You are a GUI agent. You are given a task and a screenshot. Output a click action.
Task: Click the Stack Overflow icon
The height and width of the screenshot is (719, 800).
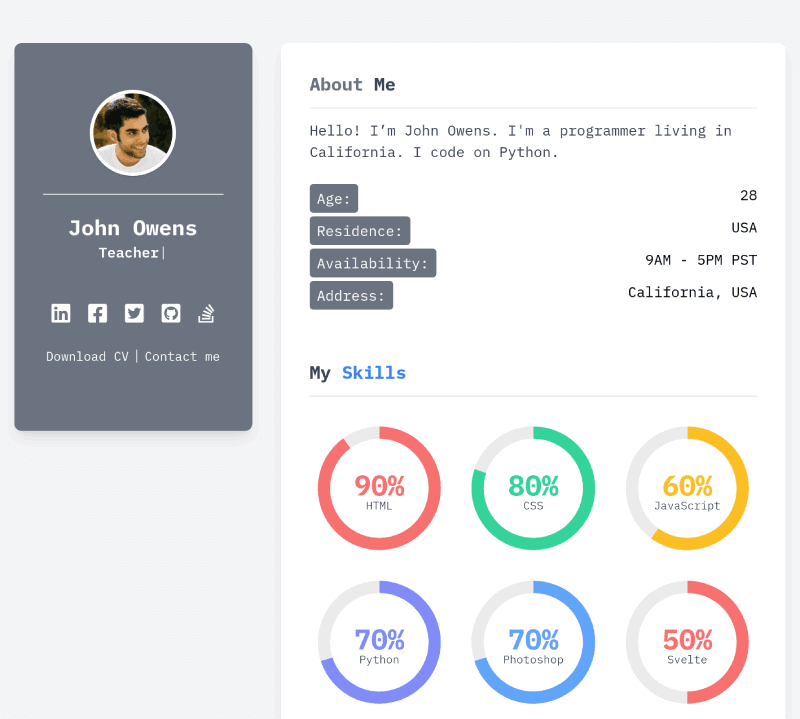(x=206, y=313)
